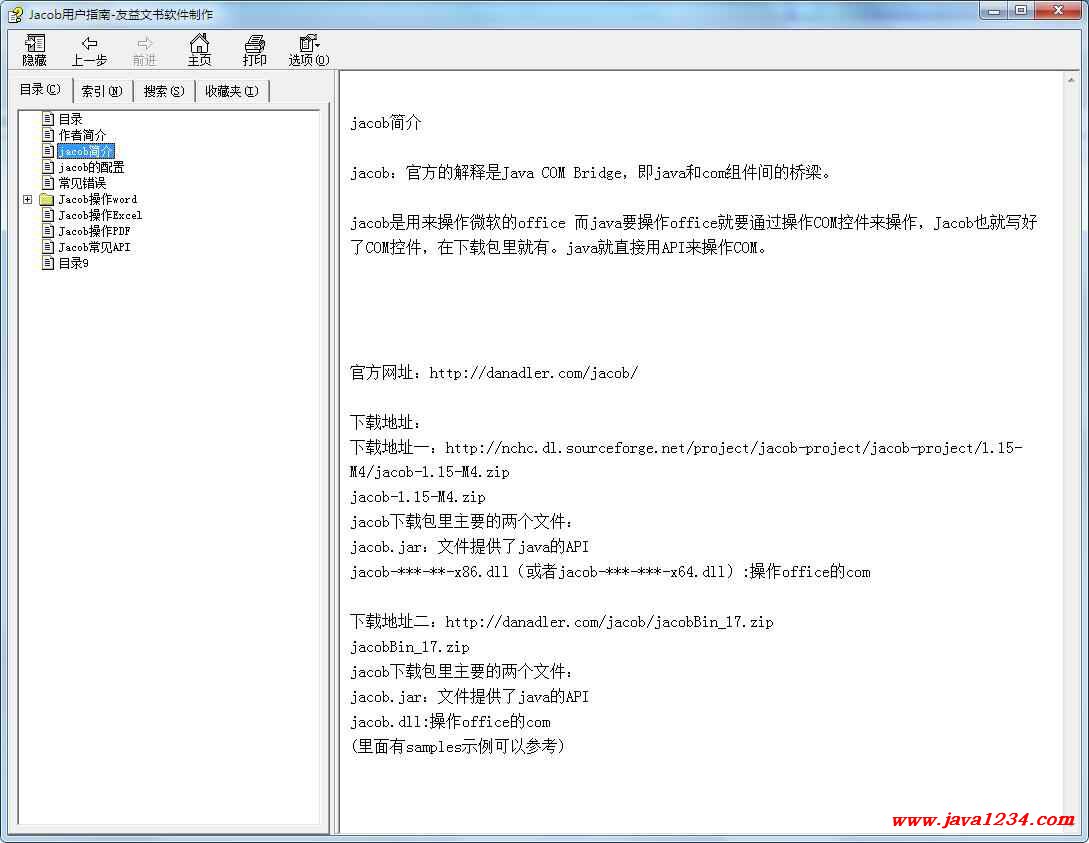Image resolution: width=1089 pixels, height=843 pixels.
Task: Minimize the Jacob用户指南 window
Action: 994,10
